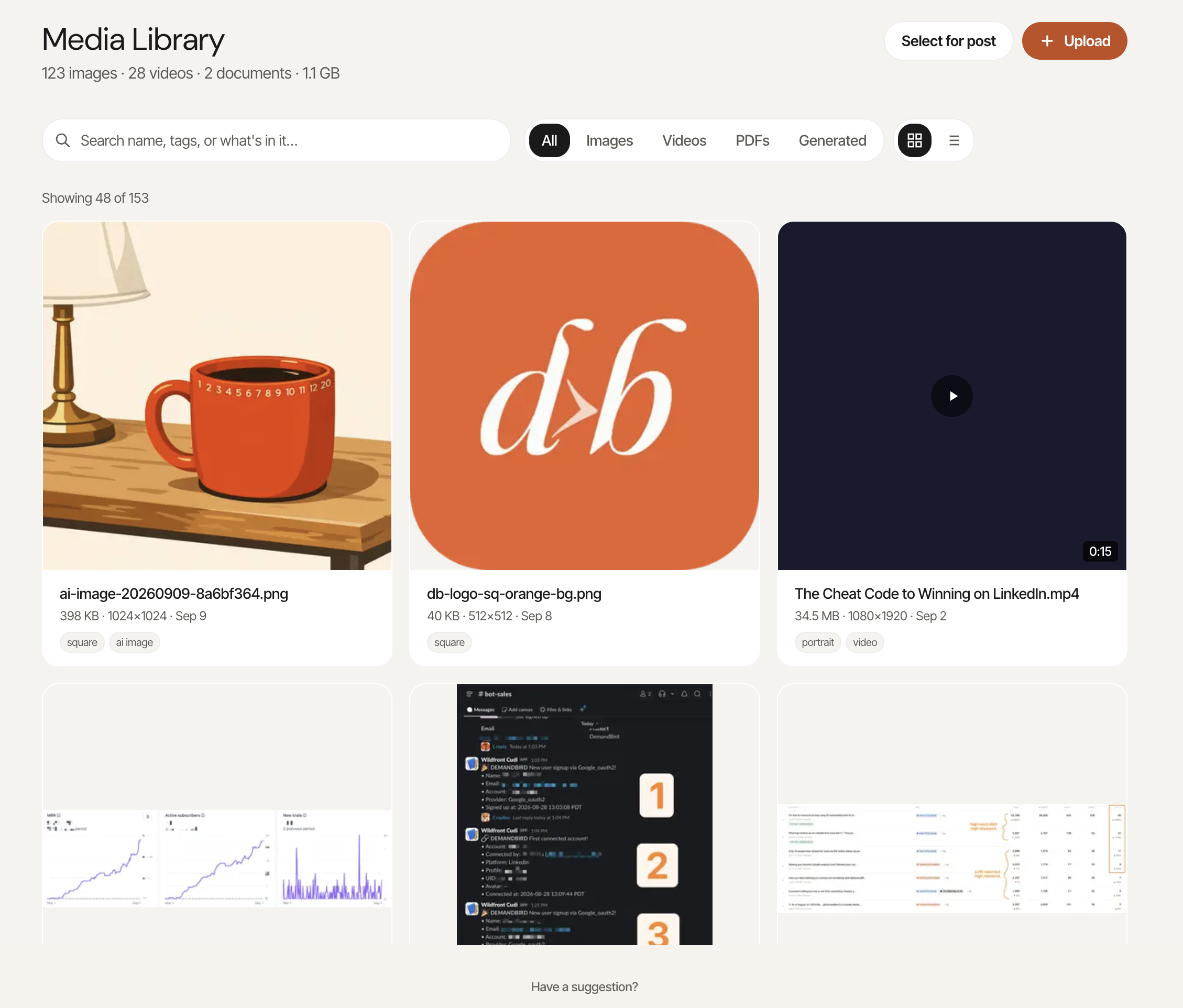Click '398 KB · 1024×1024 · Sep 9' details
The height and width of the screenshot is (1008, 1183).
point(133,616)
